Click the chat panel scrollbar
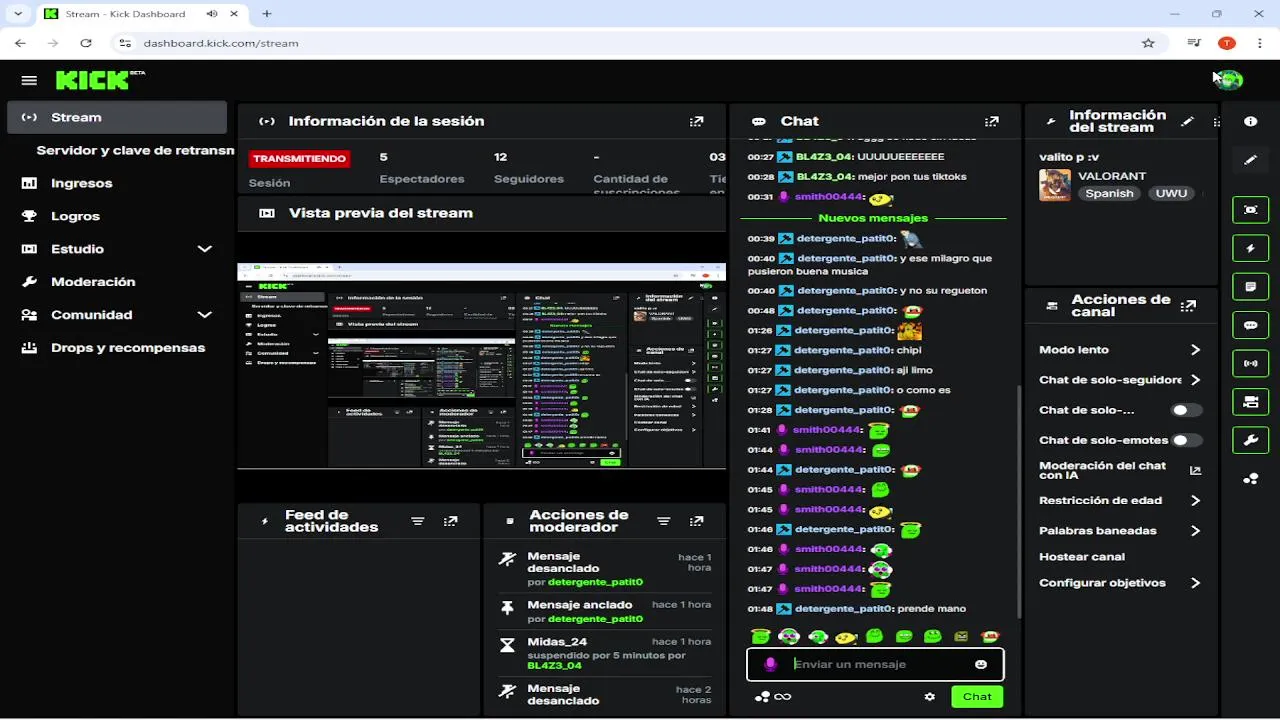The image size is (1280, 720). coord(1018,500)
